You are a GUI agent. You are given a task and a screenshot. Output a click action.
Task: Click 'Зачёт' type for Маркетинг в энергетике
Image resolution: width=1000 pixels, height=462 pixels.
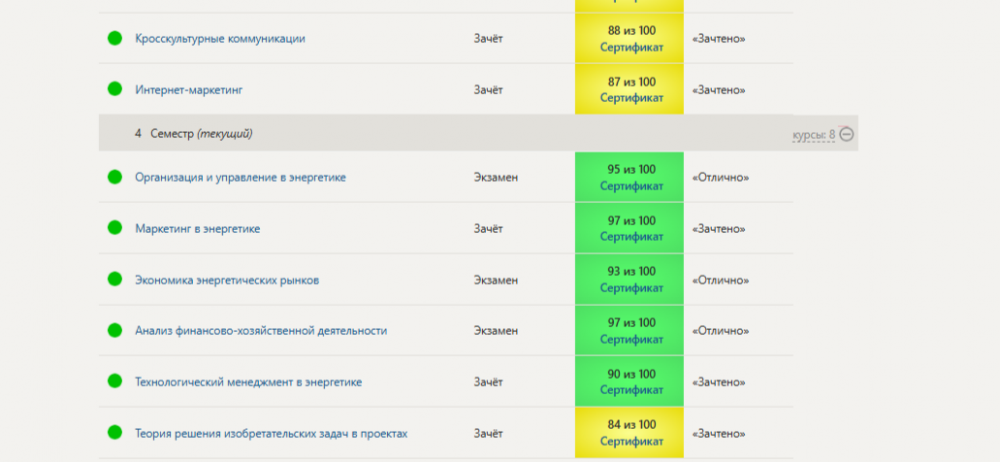[x=488, y=228]
